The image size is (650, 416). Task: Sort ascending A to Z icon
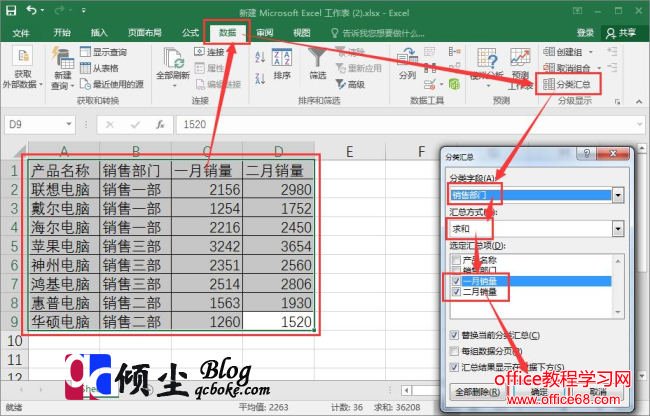click(260, 56)
